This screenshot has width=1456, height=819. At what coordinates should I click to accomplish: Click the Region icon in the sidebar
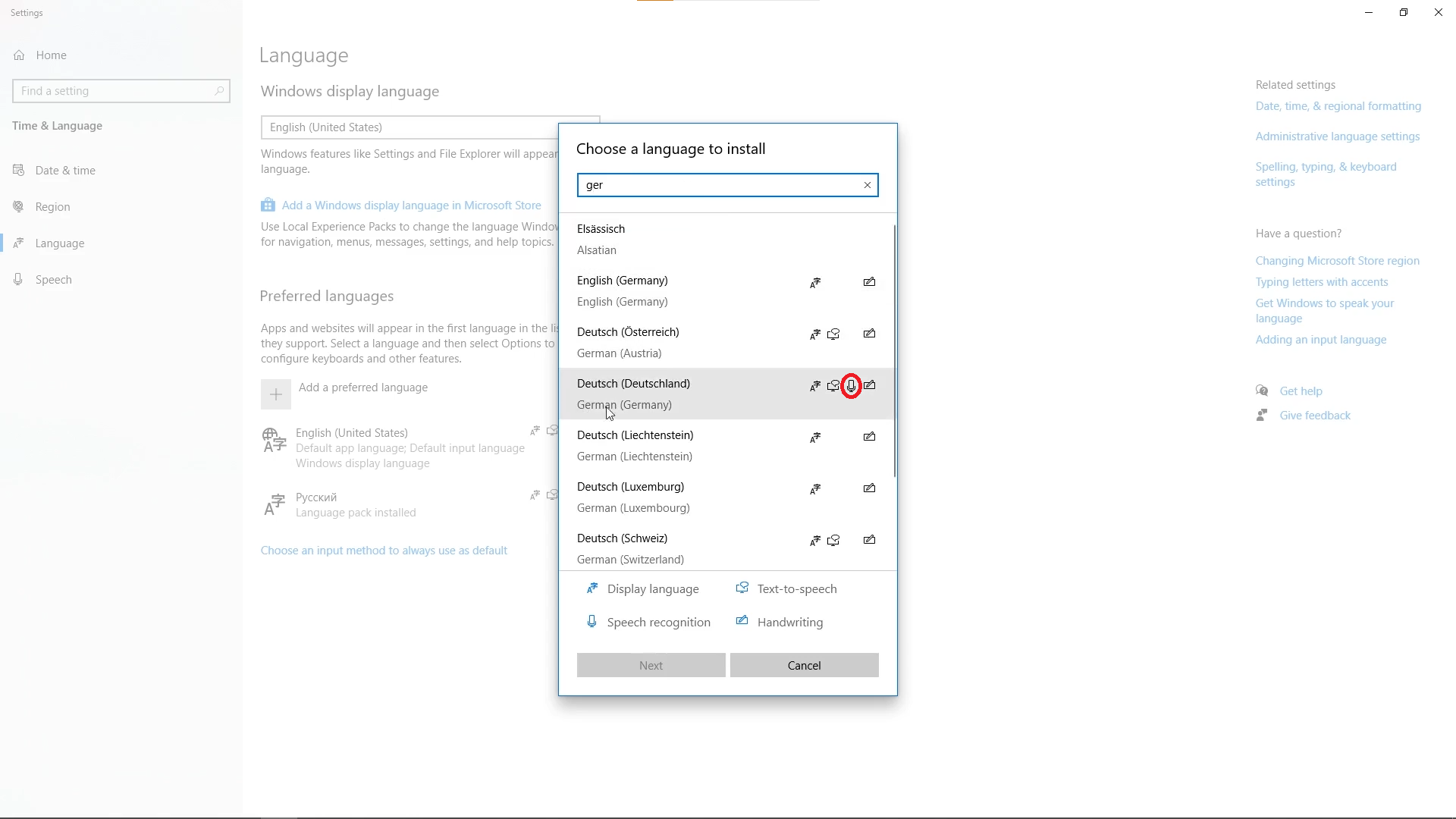pos(17,206)
